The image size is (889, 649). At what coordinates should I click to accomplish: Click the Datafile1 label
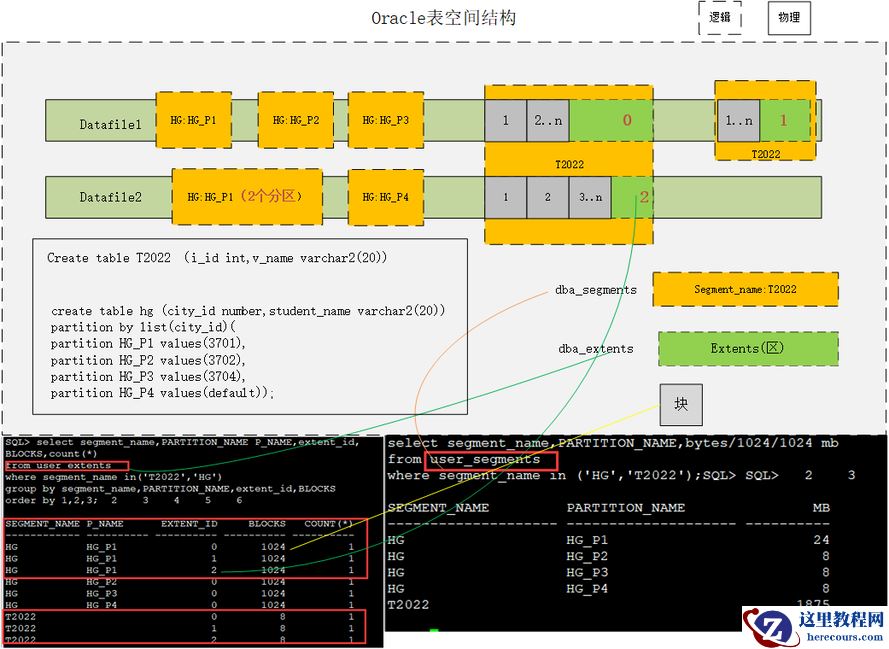click(x=110, y=125)
